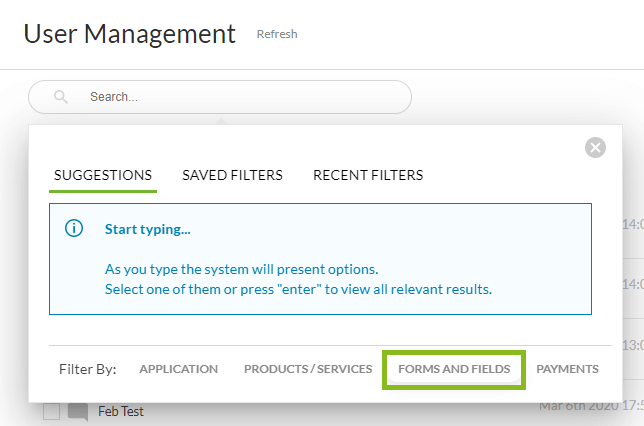
Task: Click the chat bubble icon beside Feb Test
Action: (x=78, y=411)
